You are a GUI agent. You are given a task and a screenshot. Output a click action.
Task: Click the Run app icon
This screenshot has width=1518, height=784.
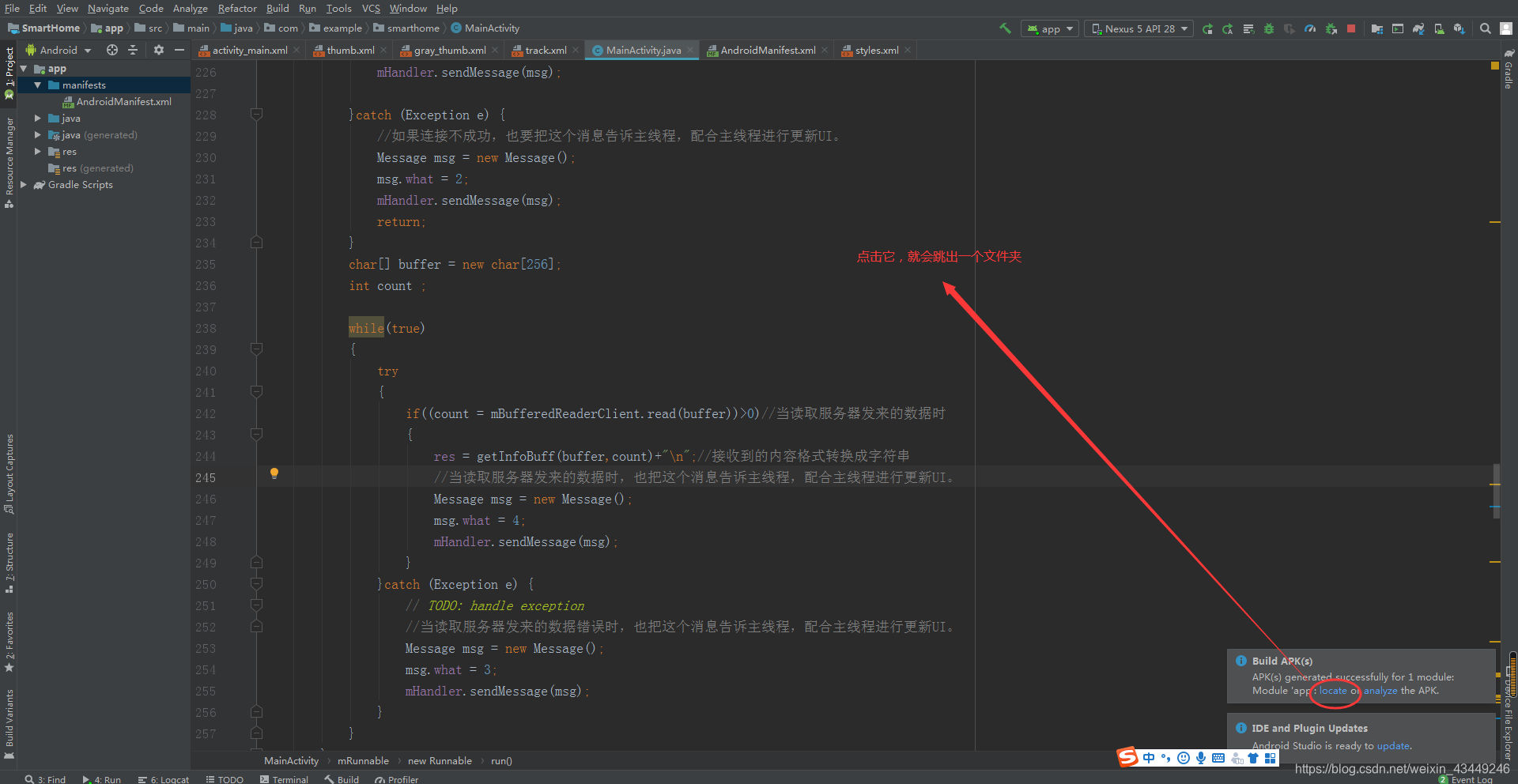pyautogui.click(x=1207, y=28)
